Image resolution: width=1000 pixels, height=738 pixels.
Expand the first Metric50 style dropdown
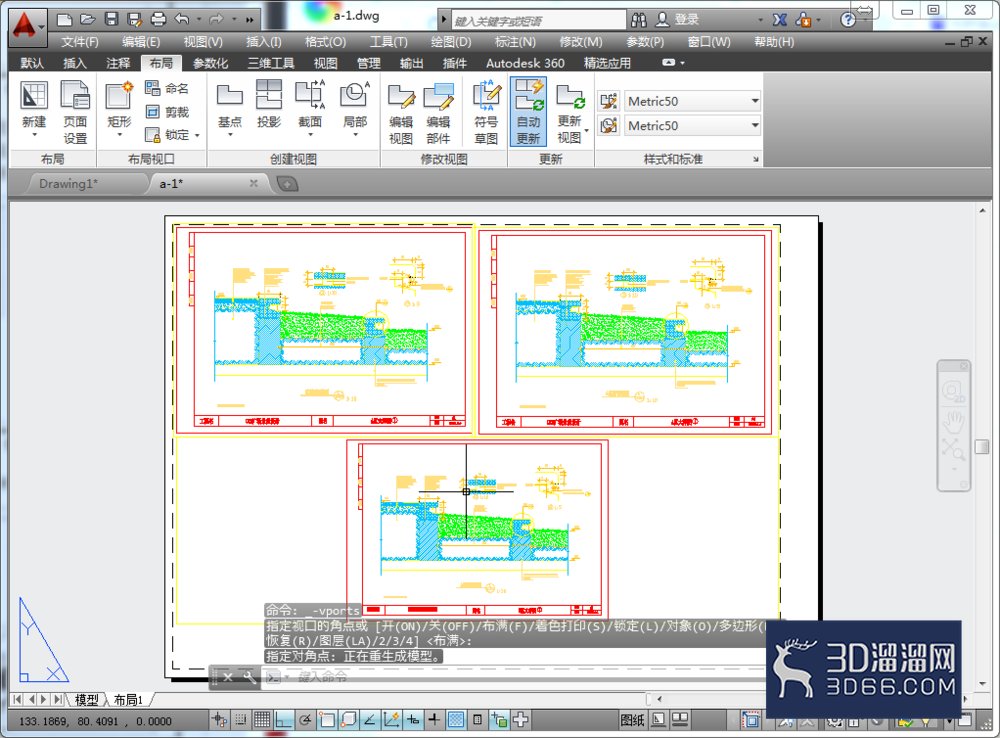coord(755,101)
